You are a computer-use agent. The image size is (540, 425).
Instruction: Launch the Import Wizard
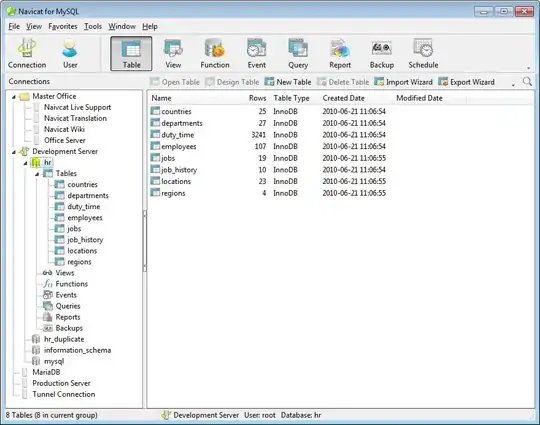tap(403, 82)
